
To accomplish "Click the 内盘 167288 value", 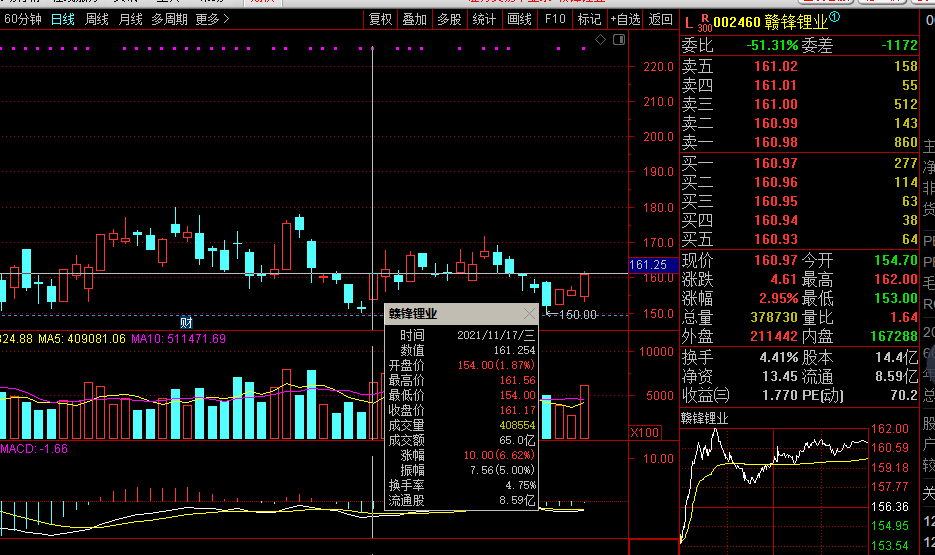I will pyautogui.click(x=894, y=337).
